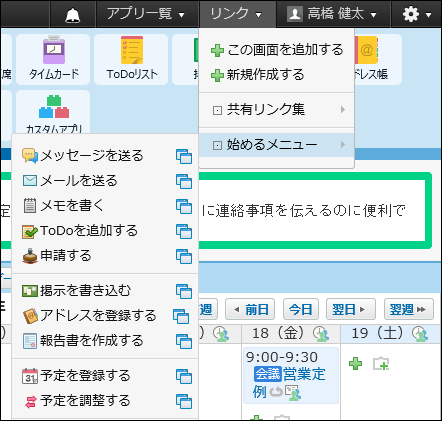Click the attendee icon on 営業定例 event
This screenshot has width=442, height=421.
[293, 392]
